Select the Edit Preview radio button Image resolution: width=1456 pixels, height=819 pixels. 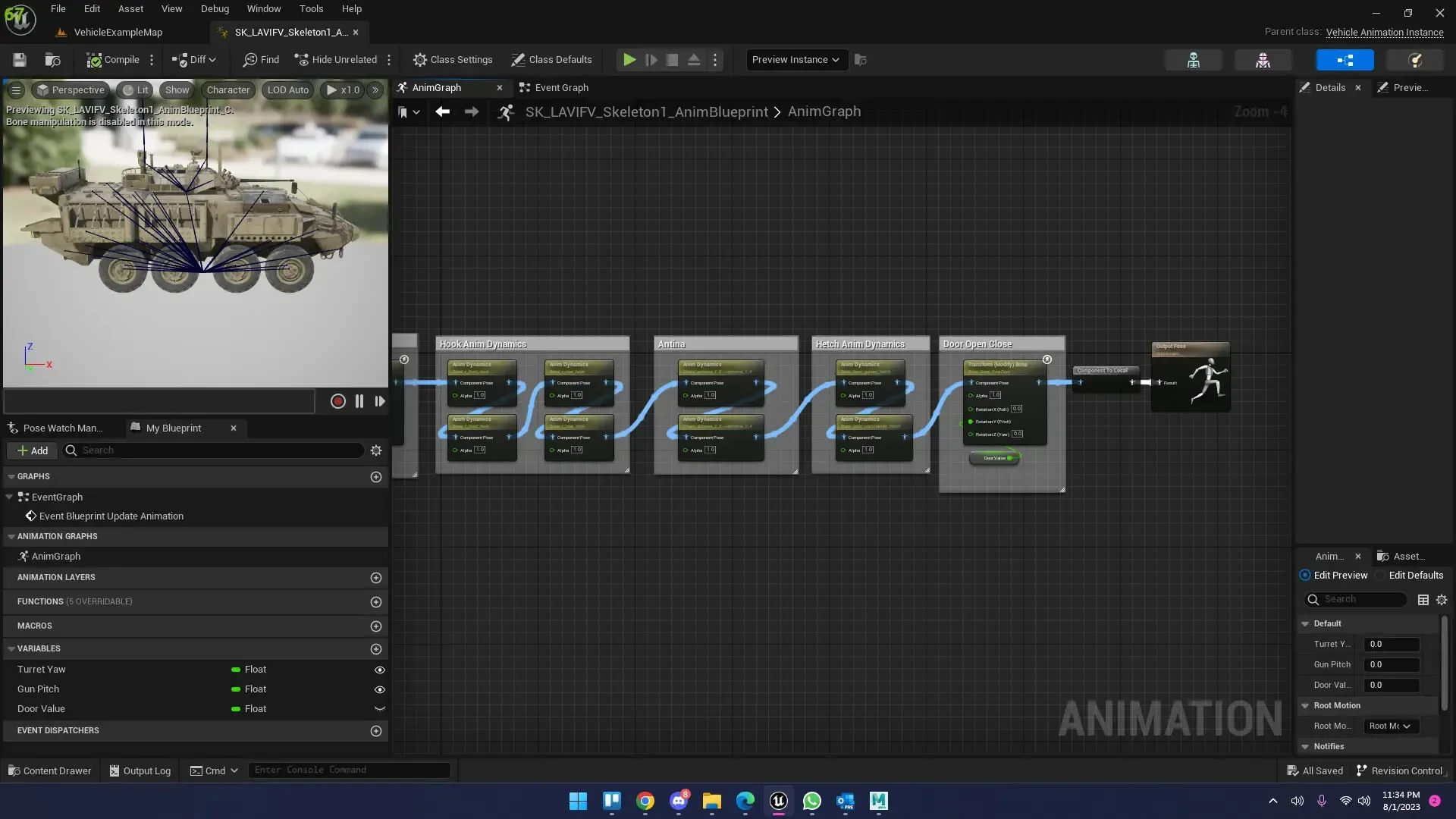click(1305, 576)
